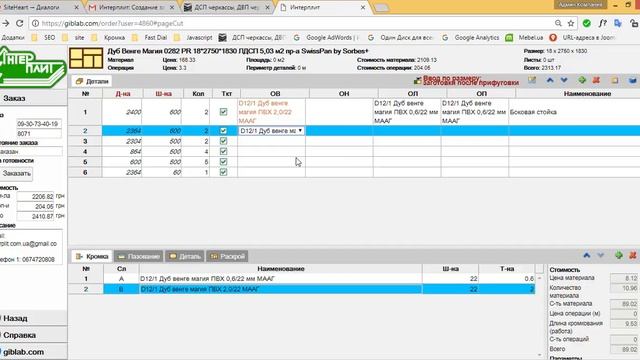Bookmark this page with star icon
This screenshot has height=360, width=640.
pyautogui.click(x=571, y=23)
